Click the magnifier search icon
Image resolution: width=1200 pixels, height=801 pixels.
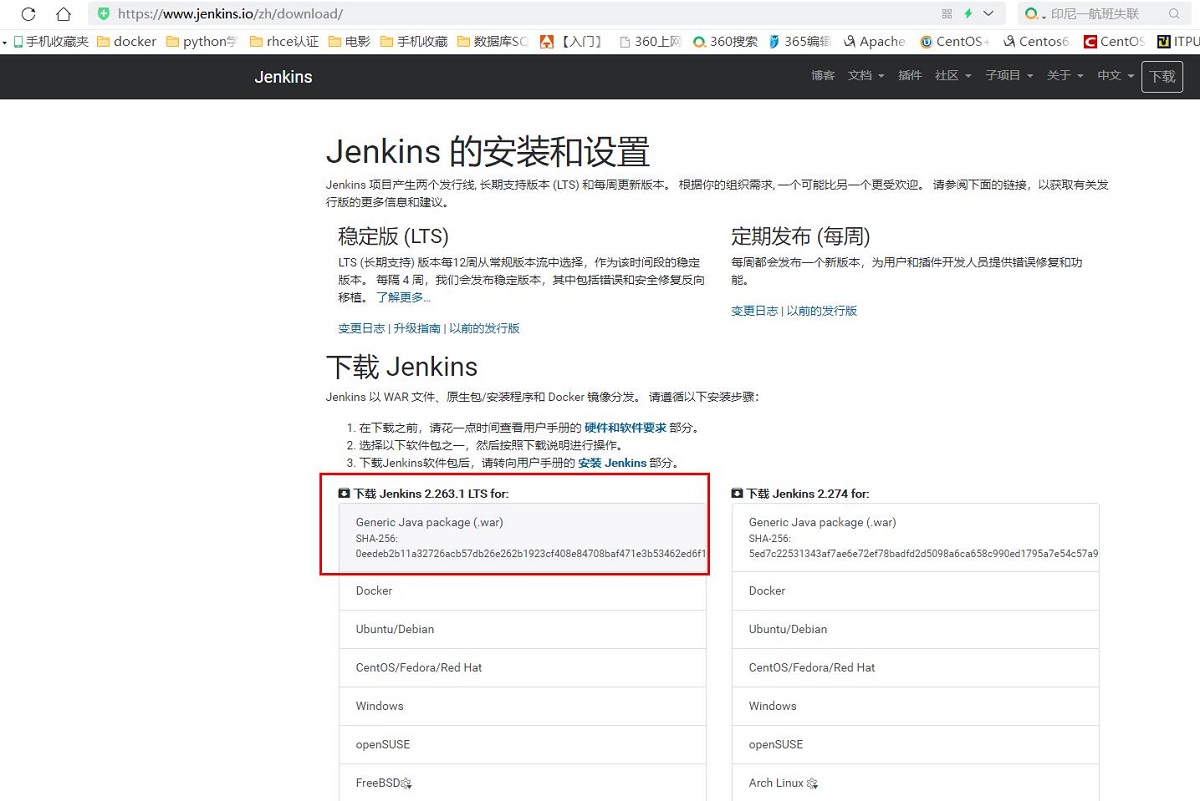tap(1174, 14)
